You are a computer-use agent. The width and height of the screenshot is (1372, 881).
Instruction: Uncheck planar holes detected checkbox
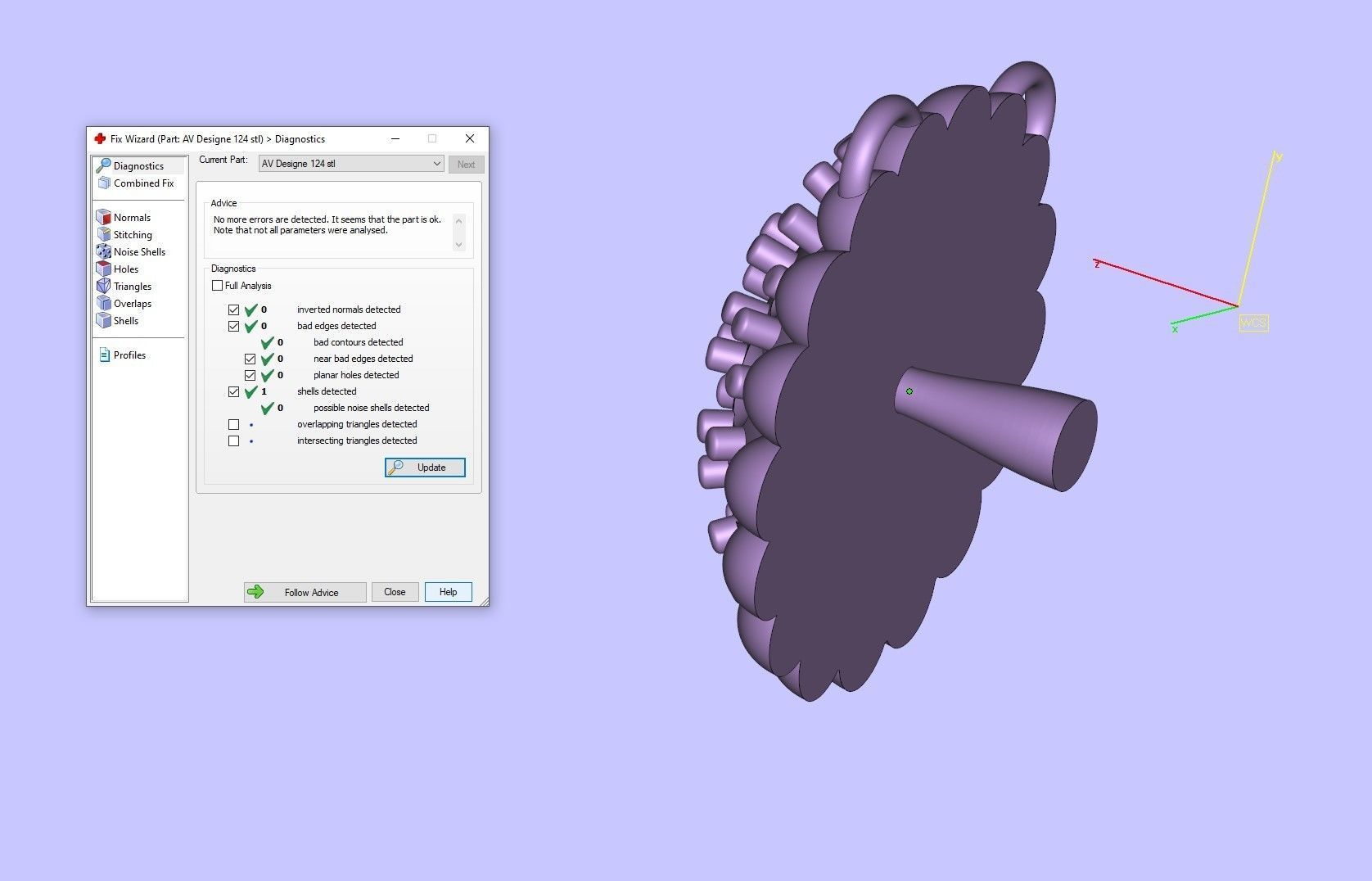pos(250,375)
